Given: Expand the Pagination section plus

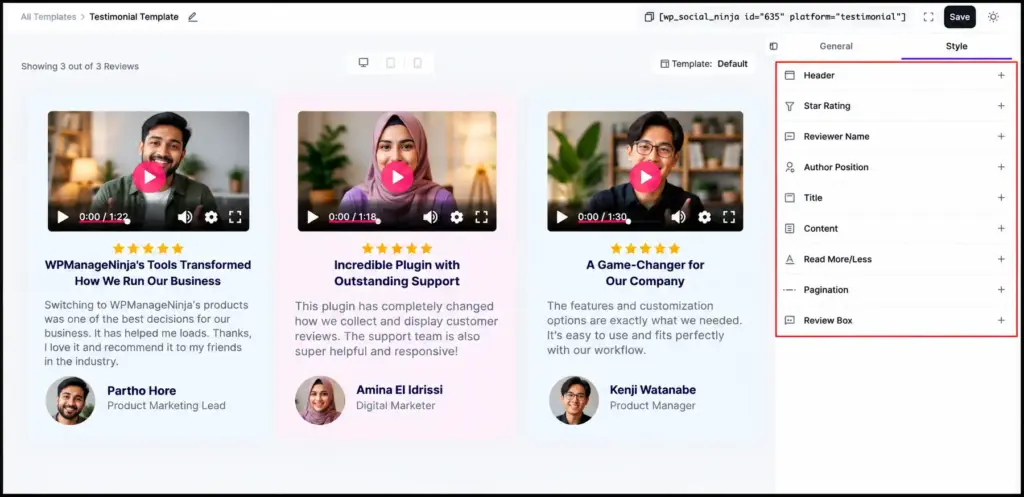Looking at the screenshot, I should tap(1000, 290).
